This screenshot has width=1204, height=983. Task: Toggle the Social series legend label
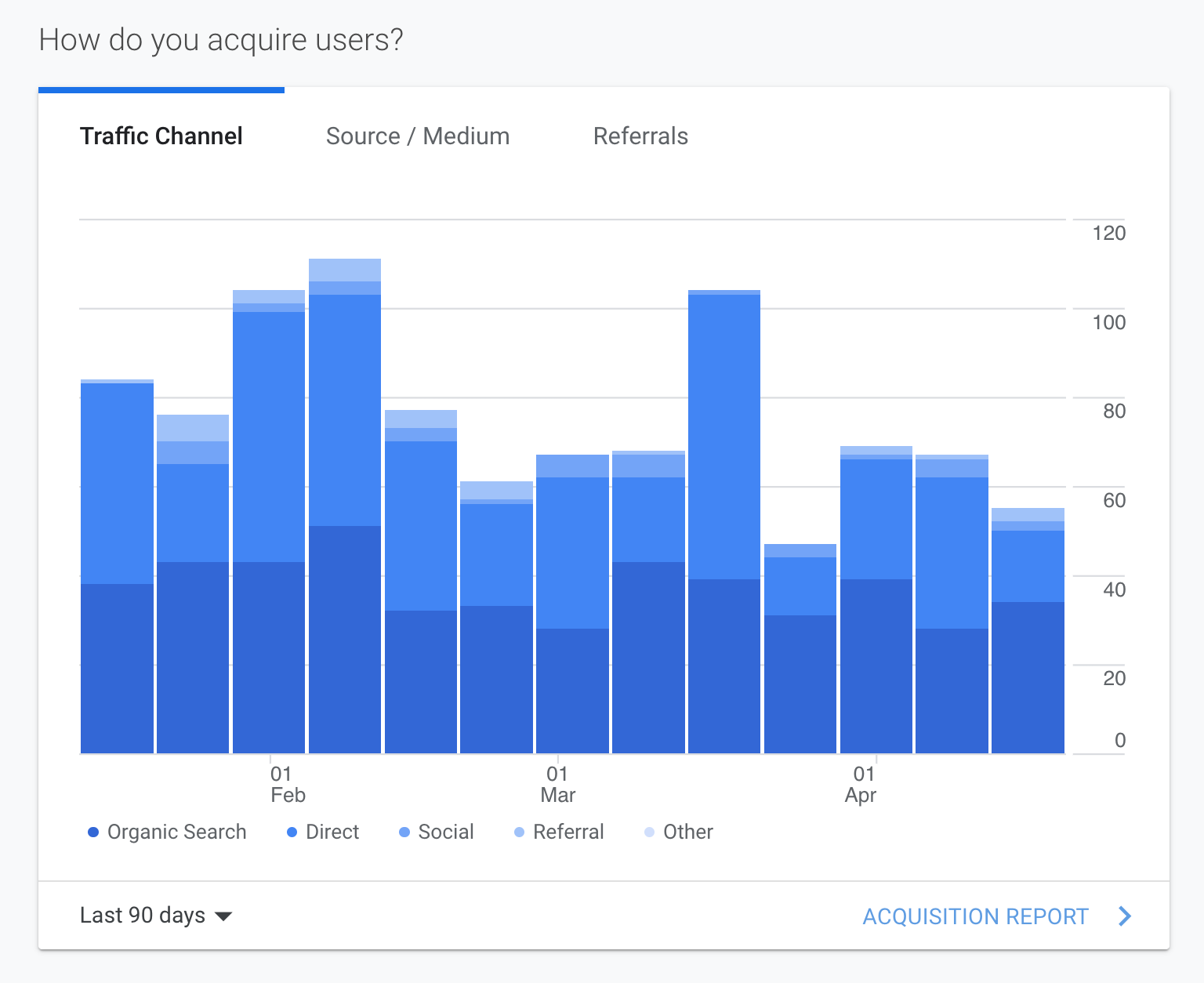pyautogui.click(x=446, y=832)
